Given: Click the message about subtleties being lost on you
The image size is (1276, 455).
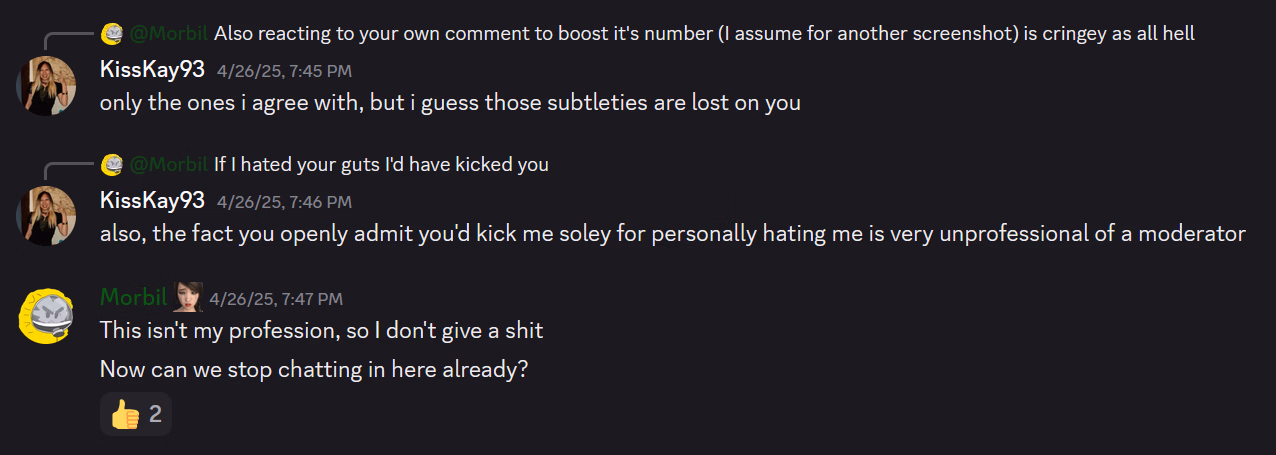Looking at the screenshot, I should 450,102.
